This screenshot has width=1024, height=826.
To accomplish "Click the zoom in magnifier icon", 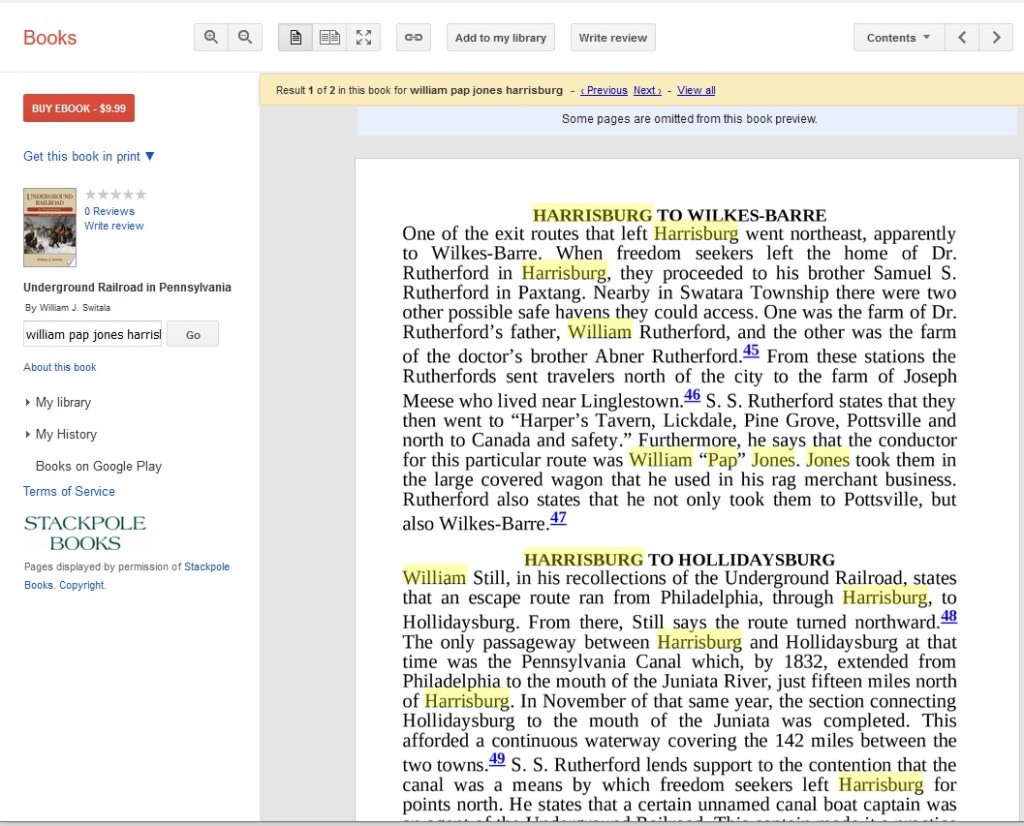I will [x=211, y=38].
